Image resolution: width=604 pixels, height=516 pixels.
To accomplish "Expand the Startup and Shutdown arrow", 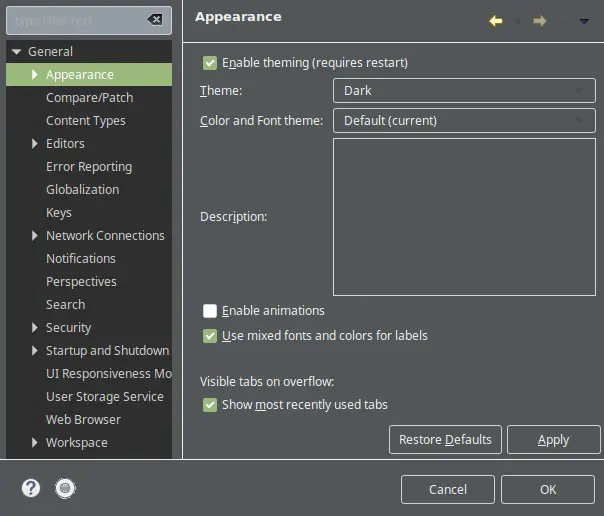I will [x=35, y=350].
